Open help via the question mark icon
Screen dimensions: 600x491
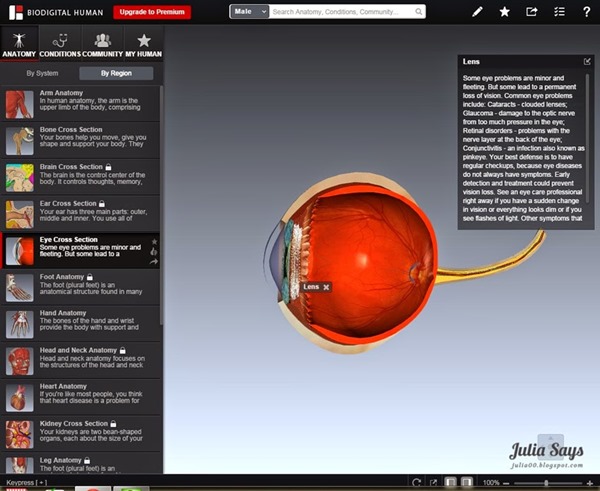(585, 12)
